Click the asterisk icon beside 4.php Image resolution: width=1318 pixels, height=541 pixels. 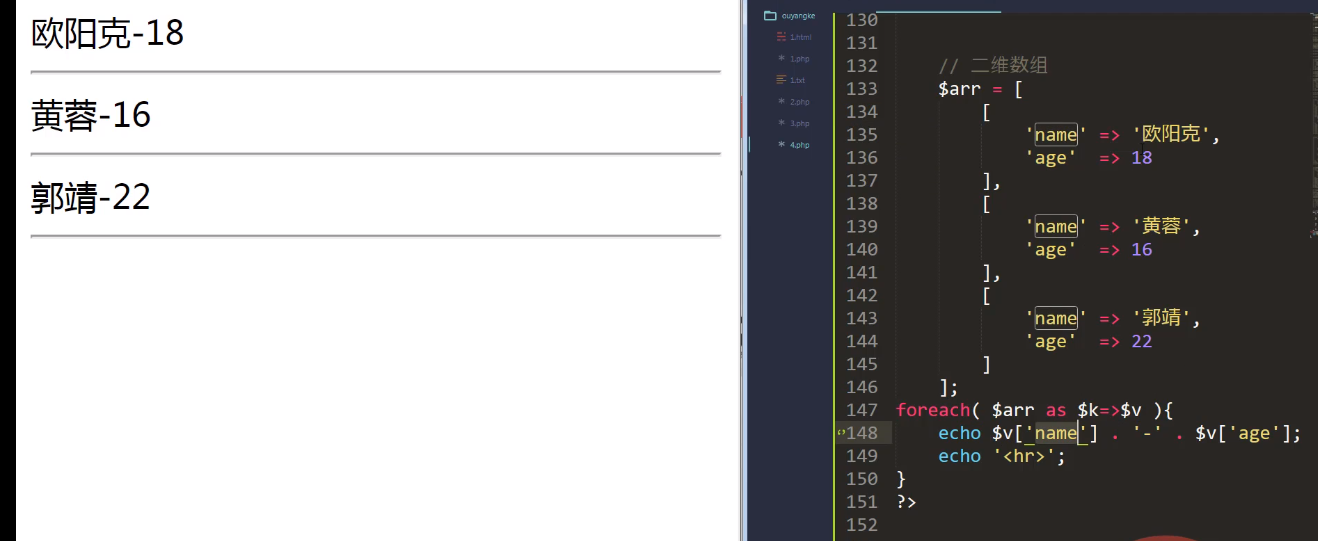(x=781, y=145)
